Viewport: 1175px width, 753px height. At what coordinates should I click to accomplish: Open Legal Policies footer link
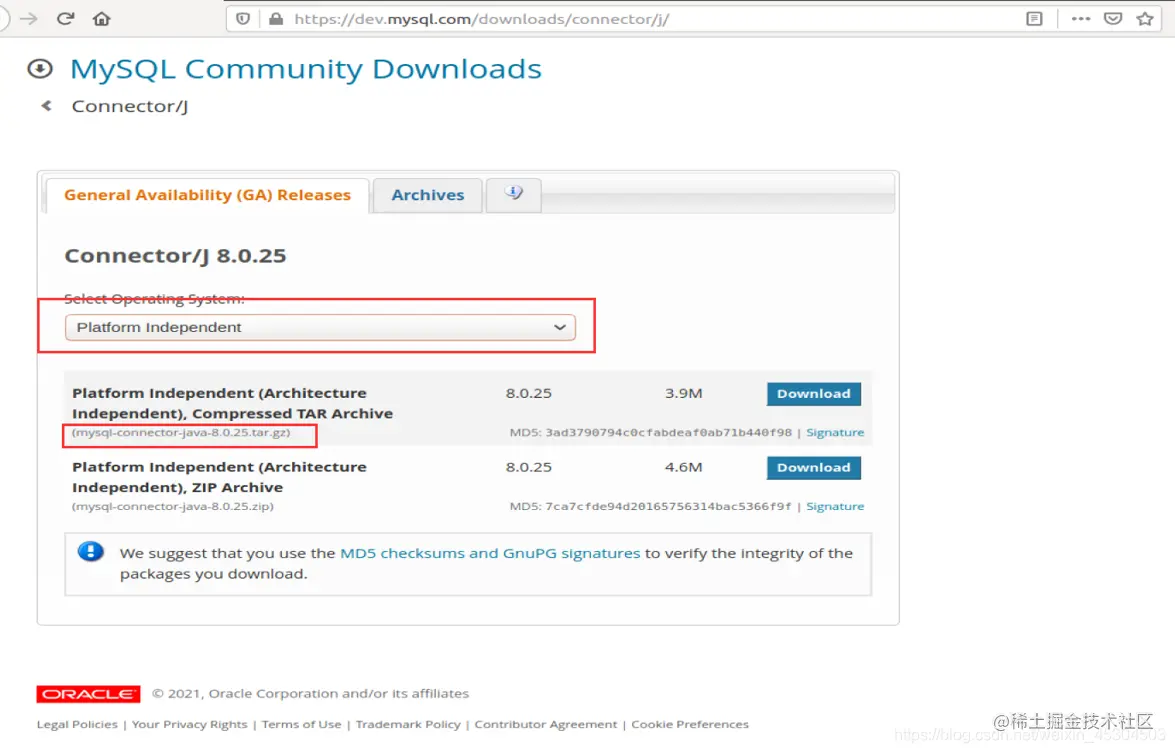click(77, 725)
